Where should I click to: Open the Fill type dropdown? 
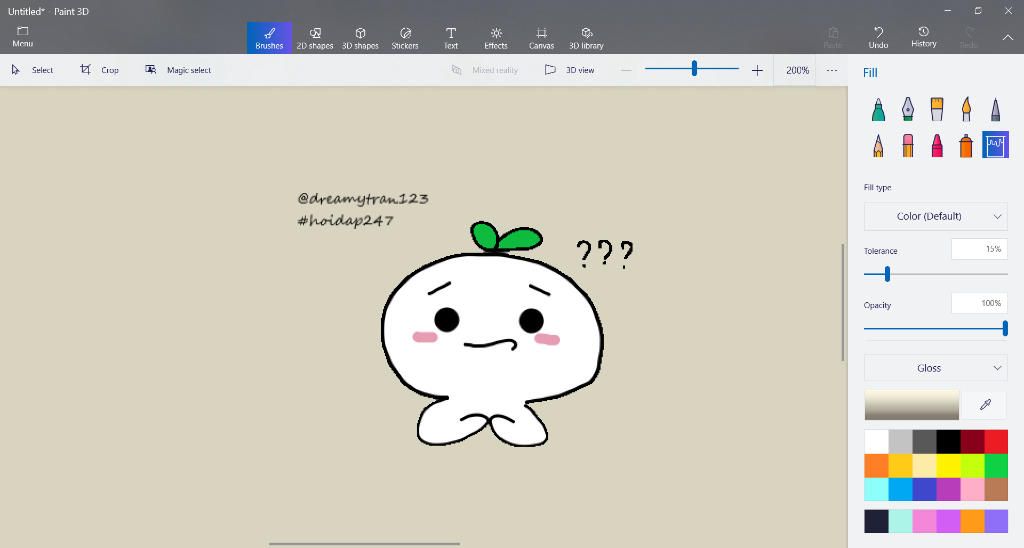935,216
